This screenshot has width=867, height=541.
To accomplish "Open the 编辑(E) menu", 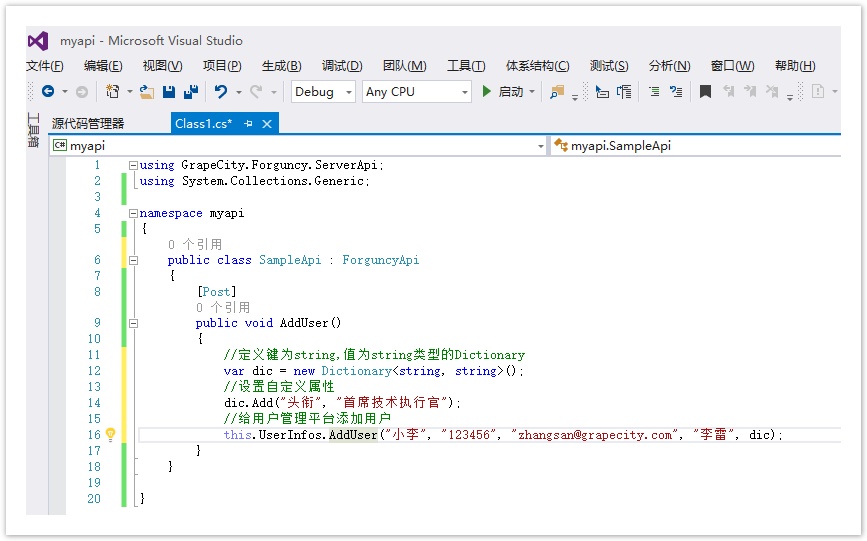I will [103, 66].
